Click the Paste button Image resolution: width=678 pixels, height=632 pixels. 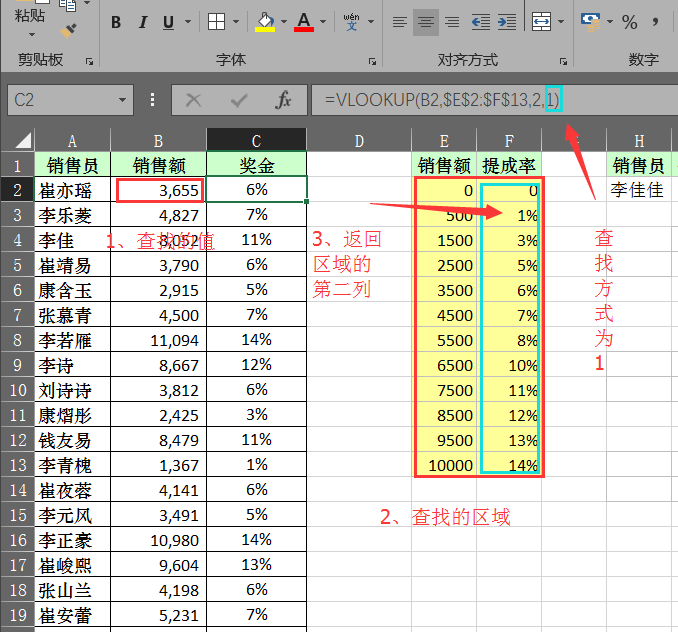(29, 16)
